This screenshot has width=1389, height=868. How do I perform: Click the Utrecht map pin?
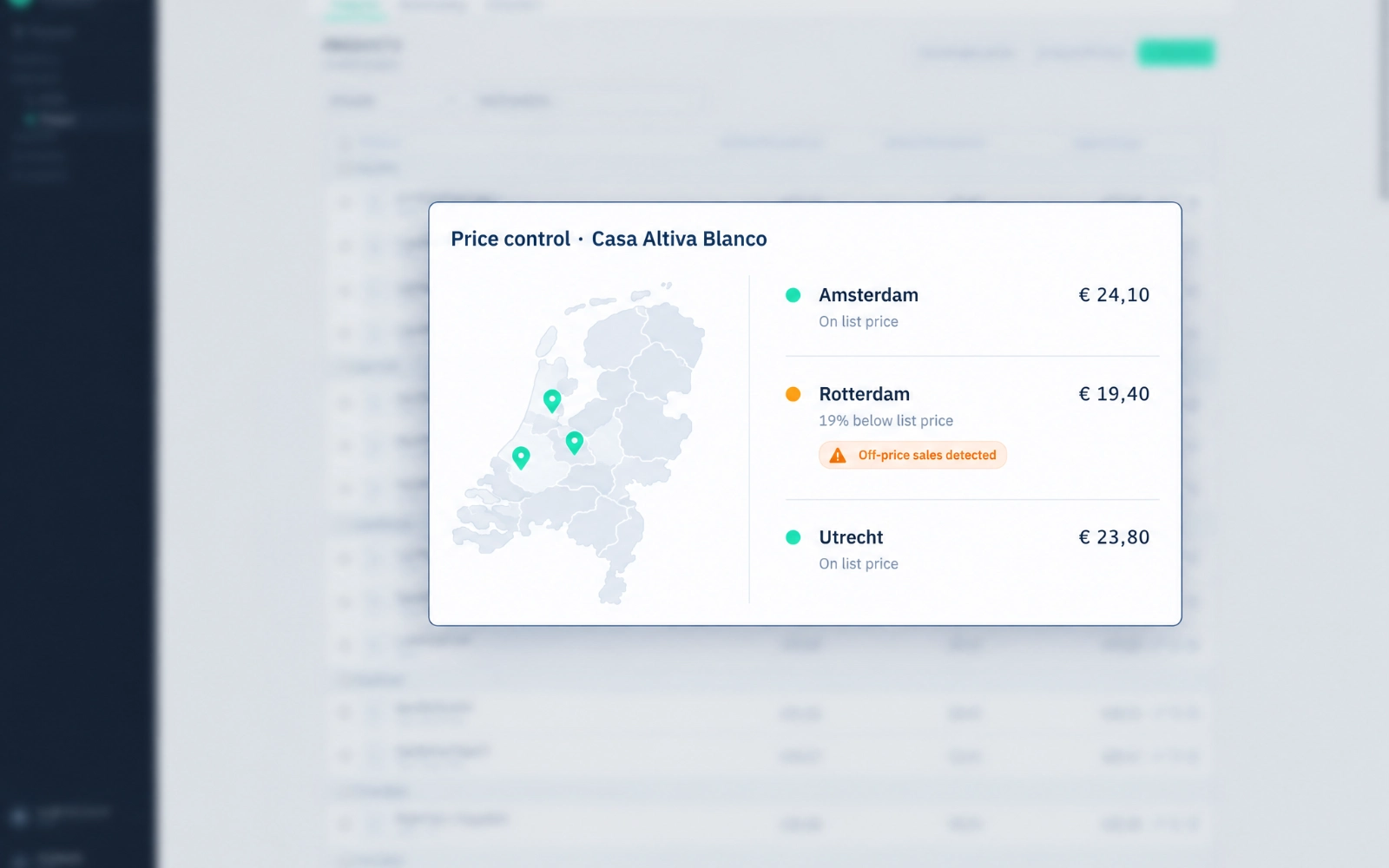point(575,443)
